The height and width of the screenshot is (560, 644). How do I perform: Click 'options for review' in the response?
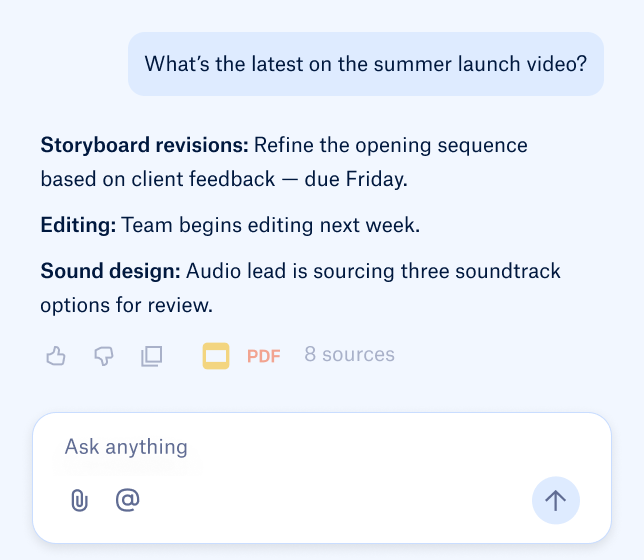pos(127,304)
